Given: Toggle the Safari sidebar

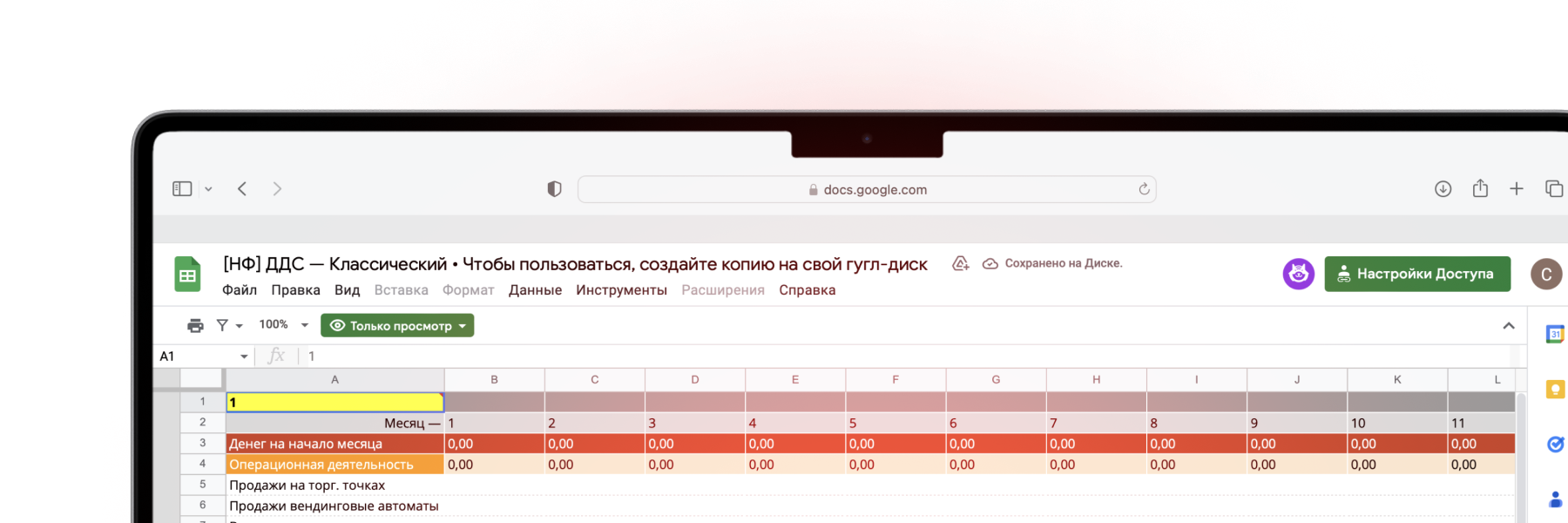Looking at the screenshot, I should (182, 189).
